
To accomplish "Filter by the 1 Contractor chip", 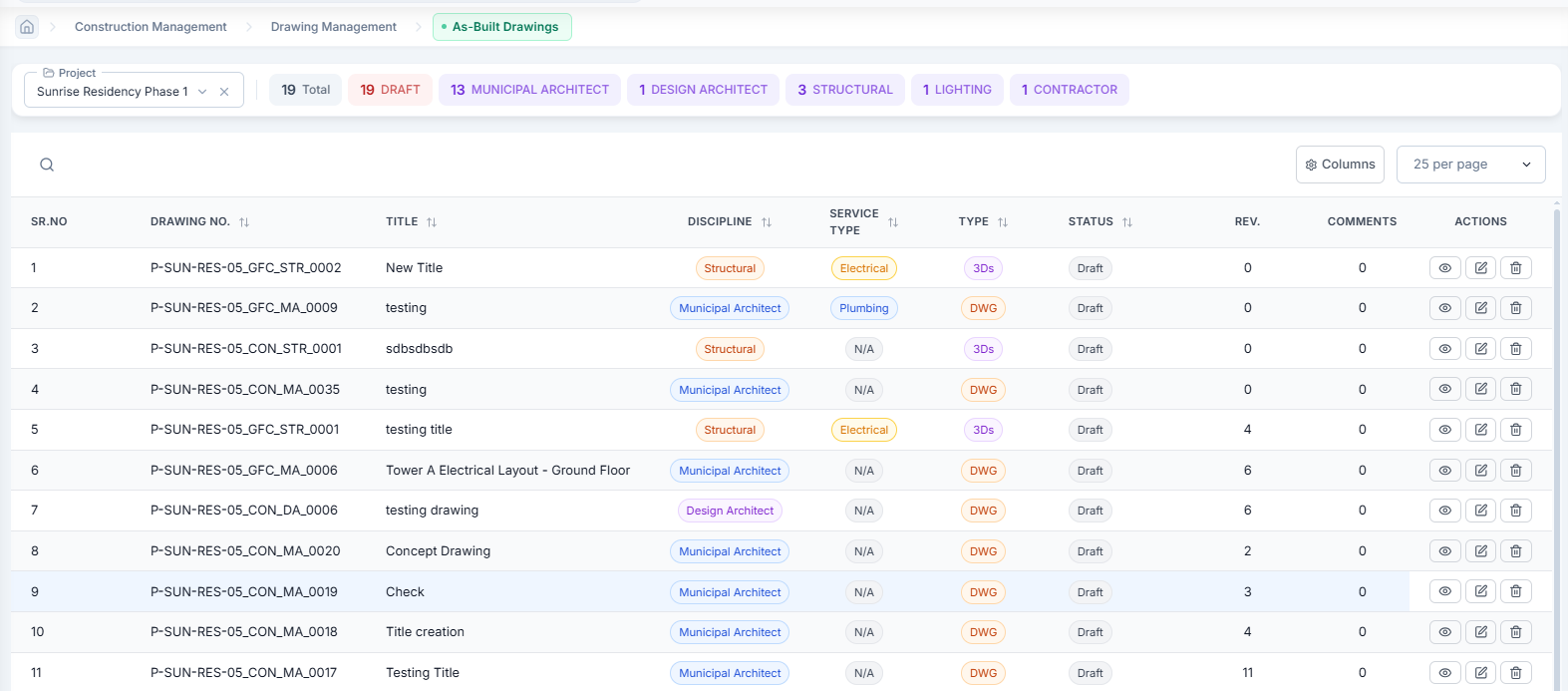I will pyautogui.click(x=1070, y=90).
